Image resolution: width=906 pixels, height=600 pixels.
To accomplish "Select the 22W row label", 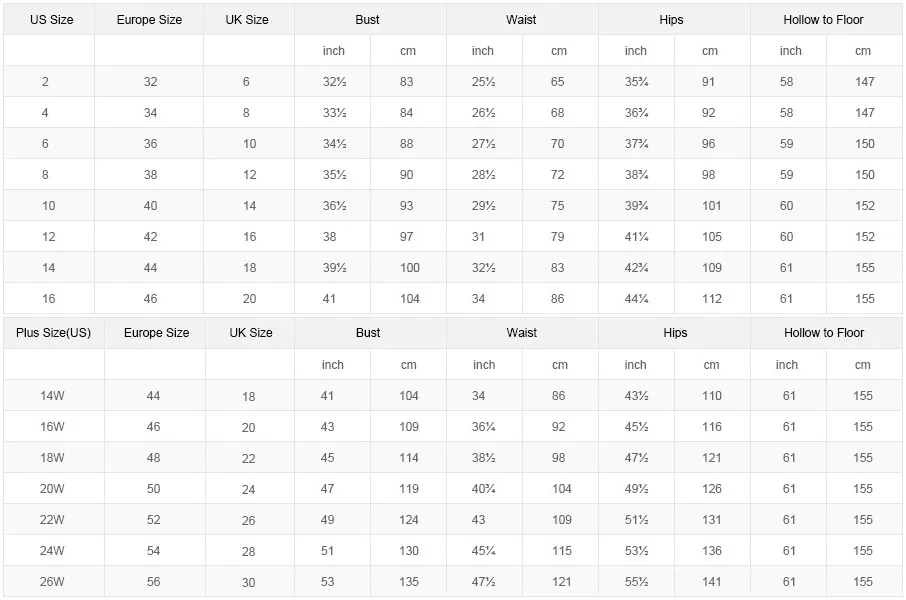I will pos(52,520).
